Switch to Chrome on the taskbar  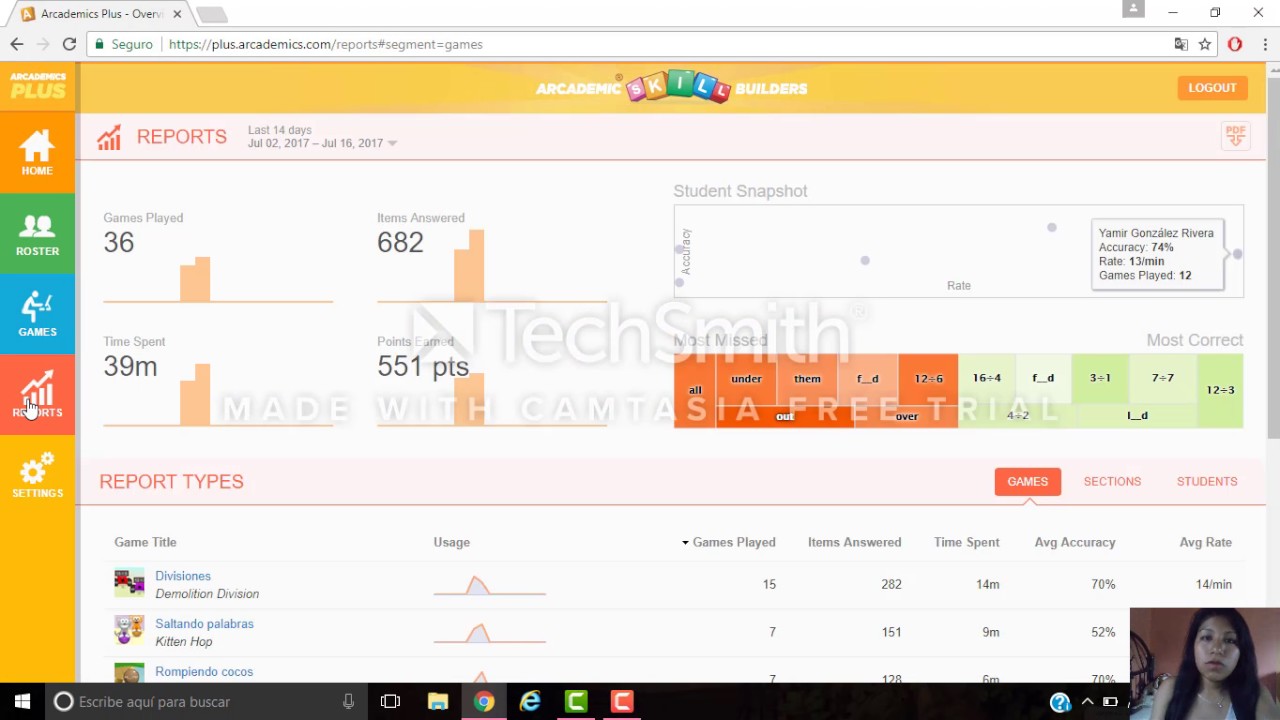tap(484, 702)
